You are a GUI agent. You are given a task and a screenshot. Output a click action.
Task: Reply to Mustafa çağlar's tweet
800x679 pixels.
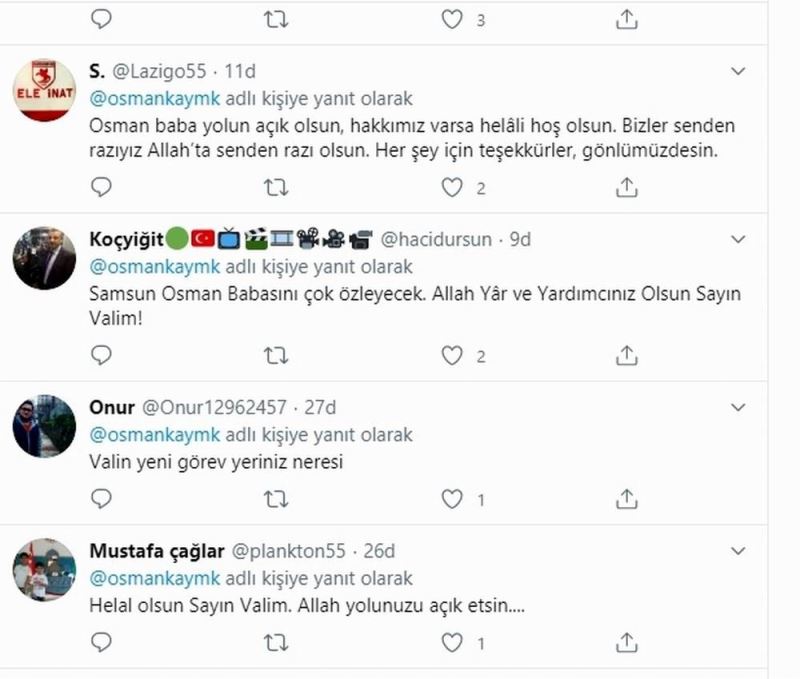(x=101, y=641)
